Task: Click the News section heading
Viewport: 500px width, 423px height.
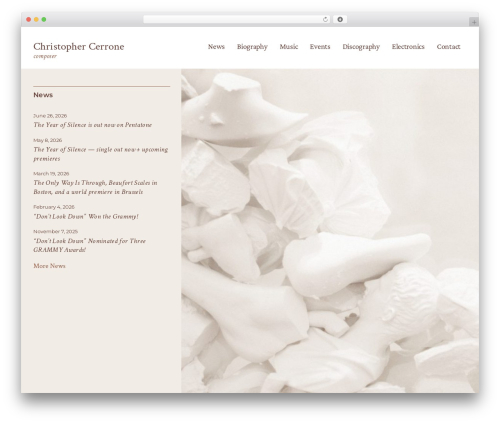Action: tap(43, 95)
